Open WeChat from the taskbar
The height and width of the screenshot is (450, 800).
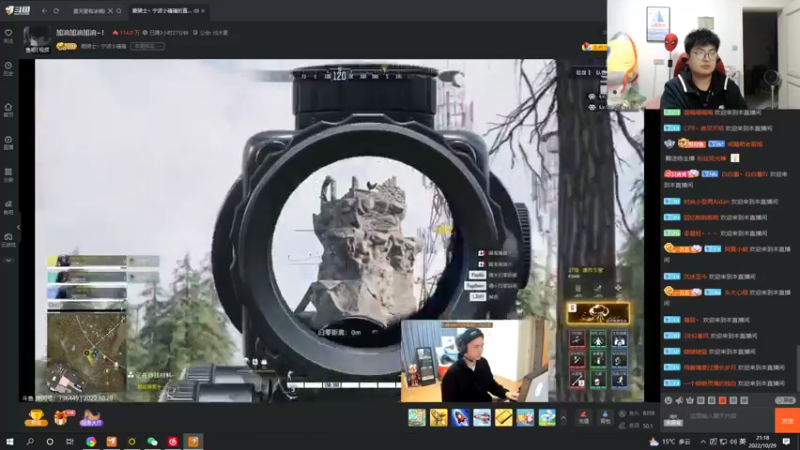[x=152, y=441]
